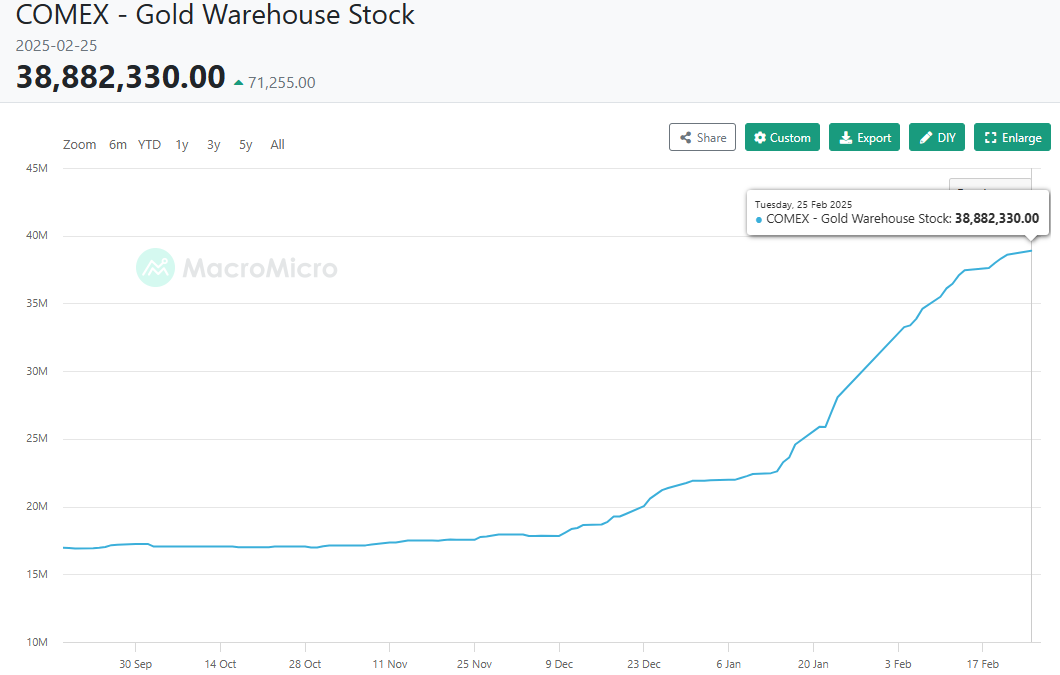Click the 40M y-axis label
Screen dimensions: 1060x675
(x=36, y=236)
